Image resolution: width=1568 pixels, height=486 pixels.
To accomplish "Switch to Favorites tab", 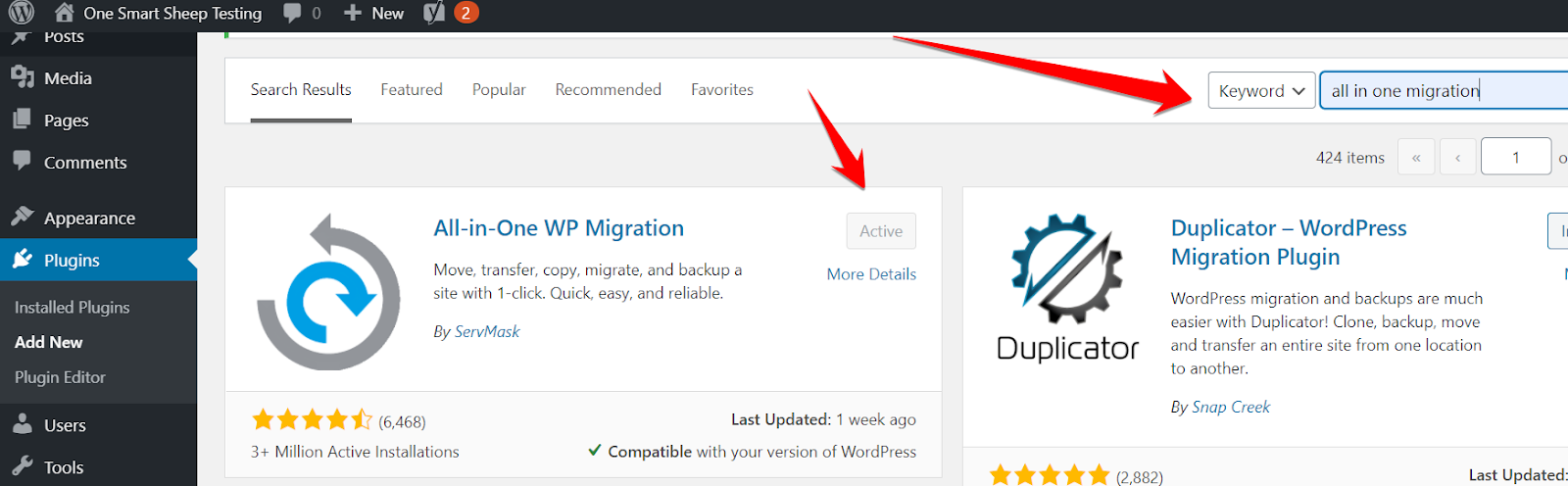I will (722, 89).
